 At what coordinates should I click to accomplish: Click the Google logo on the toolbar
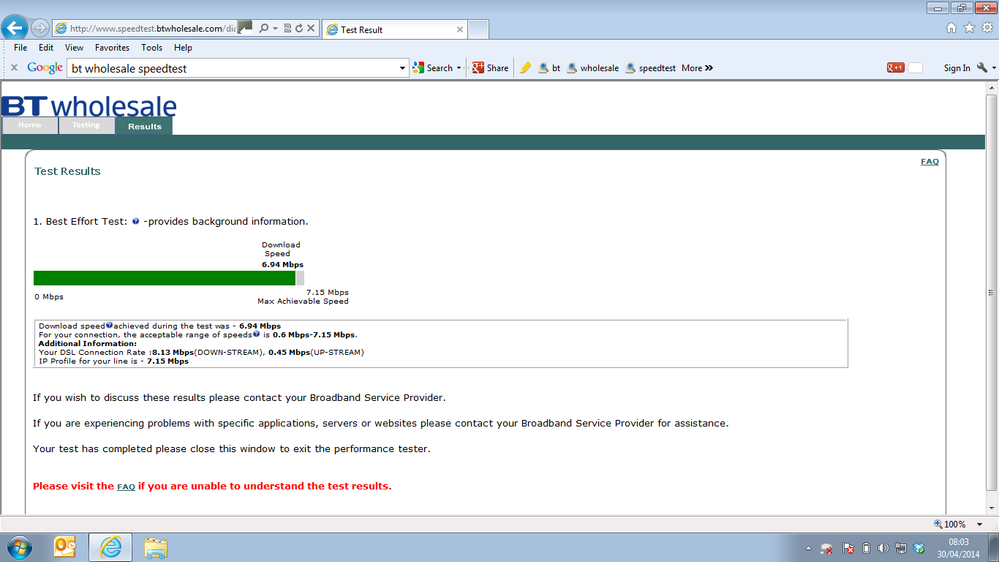[45, 68]
